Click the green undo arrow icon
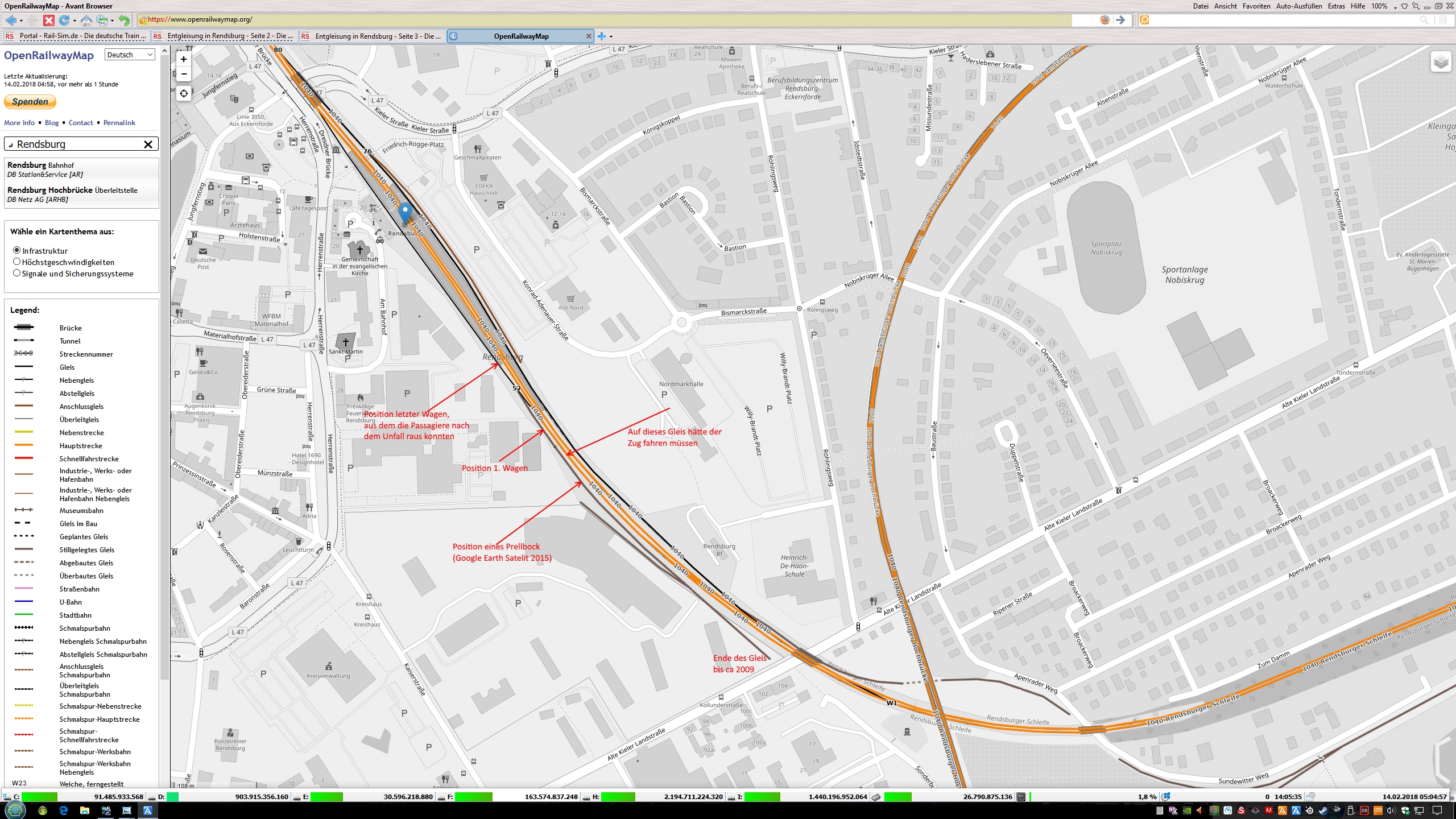The width and height of the screenshot is (1456, 819). 124,20
